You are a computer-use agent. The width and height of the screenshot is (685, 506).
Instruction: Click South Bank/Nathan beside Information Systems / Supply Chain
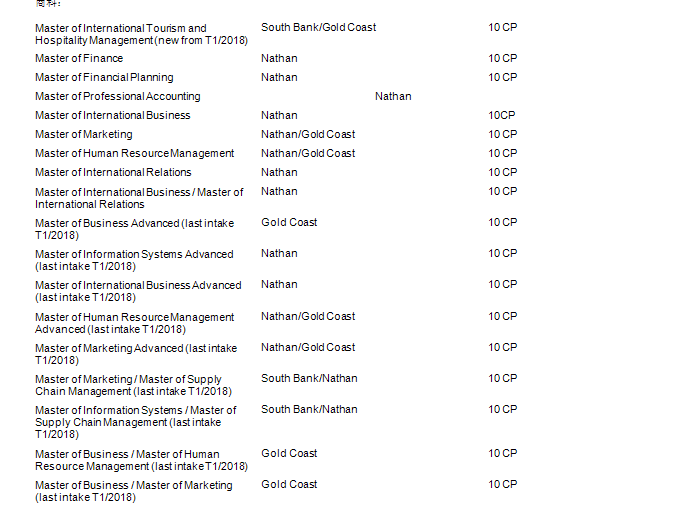pyautogui.click(x=309, y=409)
